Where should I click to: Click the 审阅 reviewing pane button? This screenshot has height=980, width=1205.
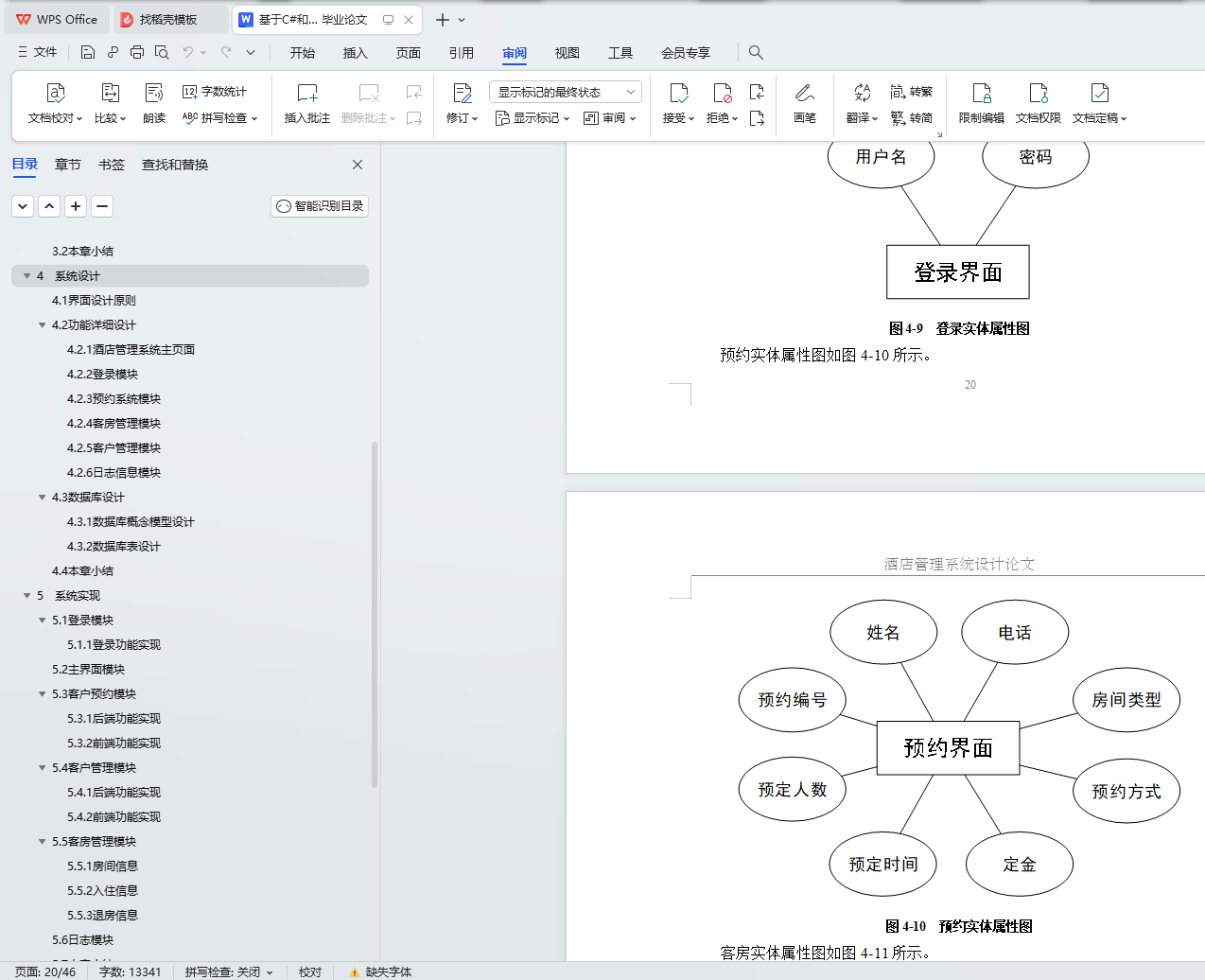pyautogui.click(x=609, y=118)
